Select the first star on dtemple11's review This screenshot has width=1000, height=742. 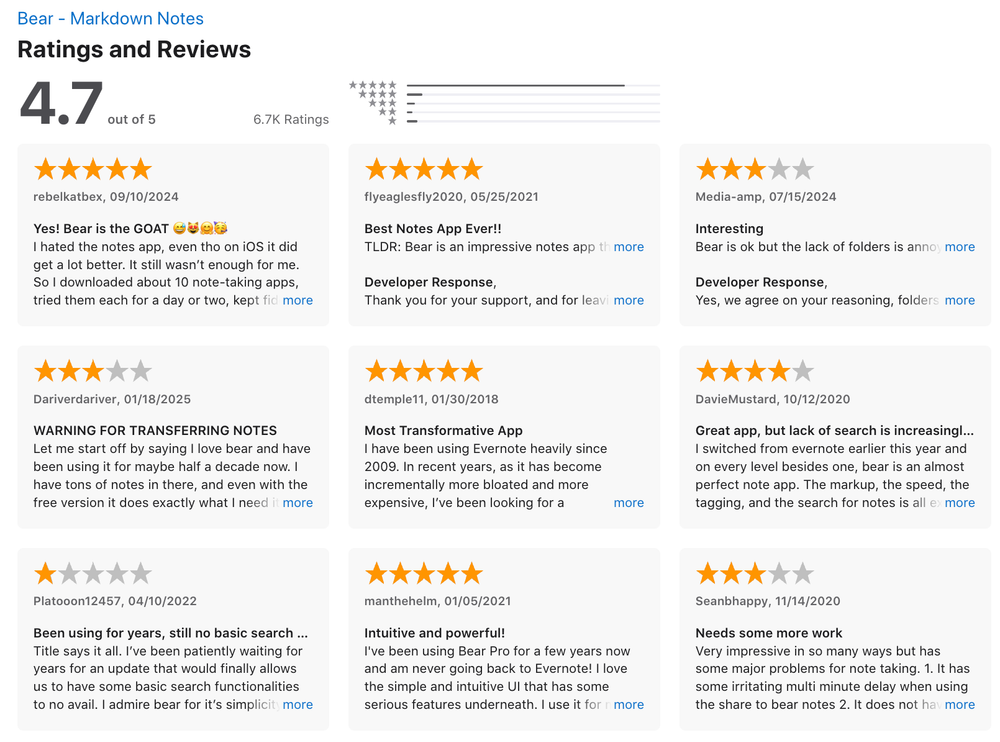[374, 370]
